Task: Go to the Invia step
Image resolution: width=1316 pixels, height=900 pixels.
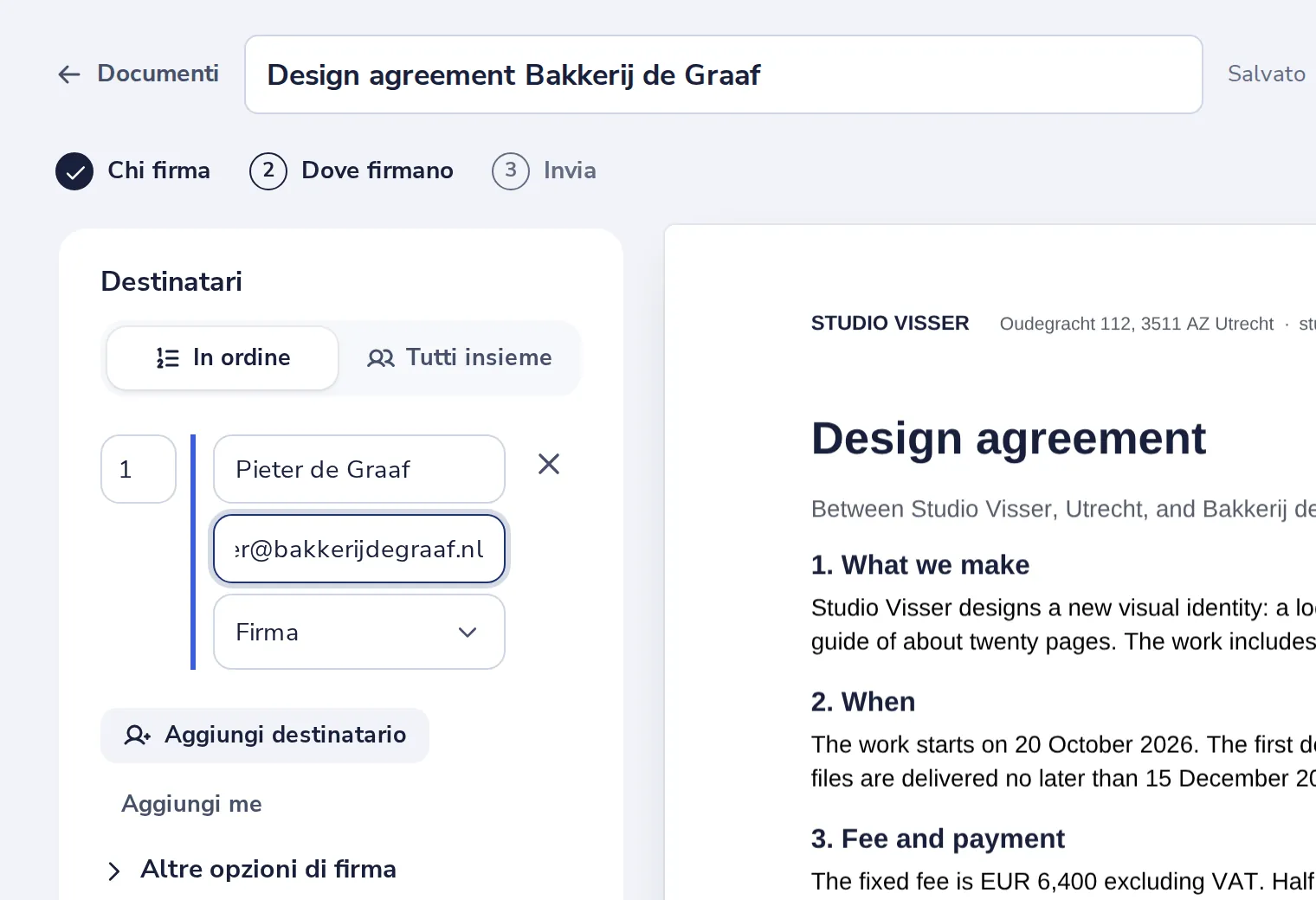Action: point(544,170)
